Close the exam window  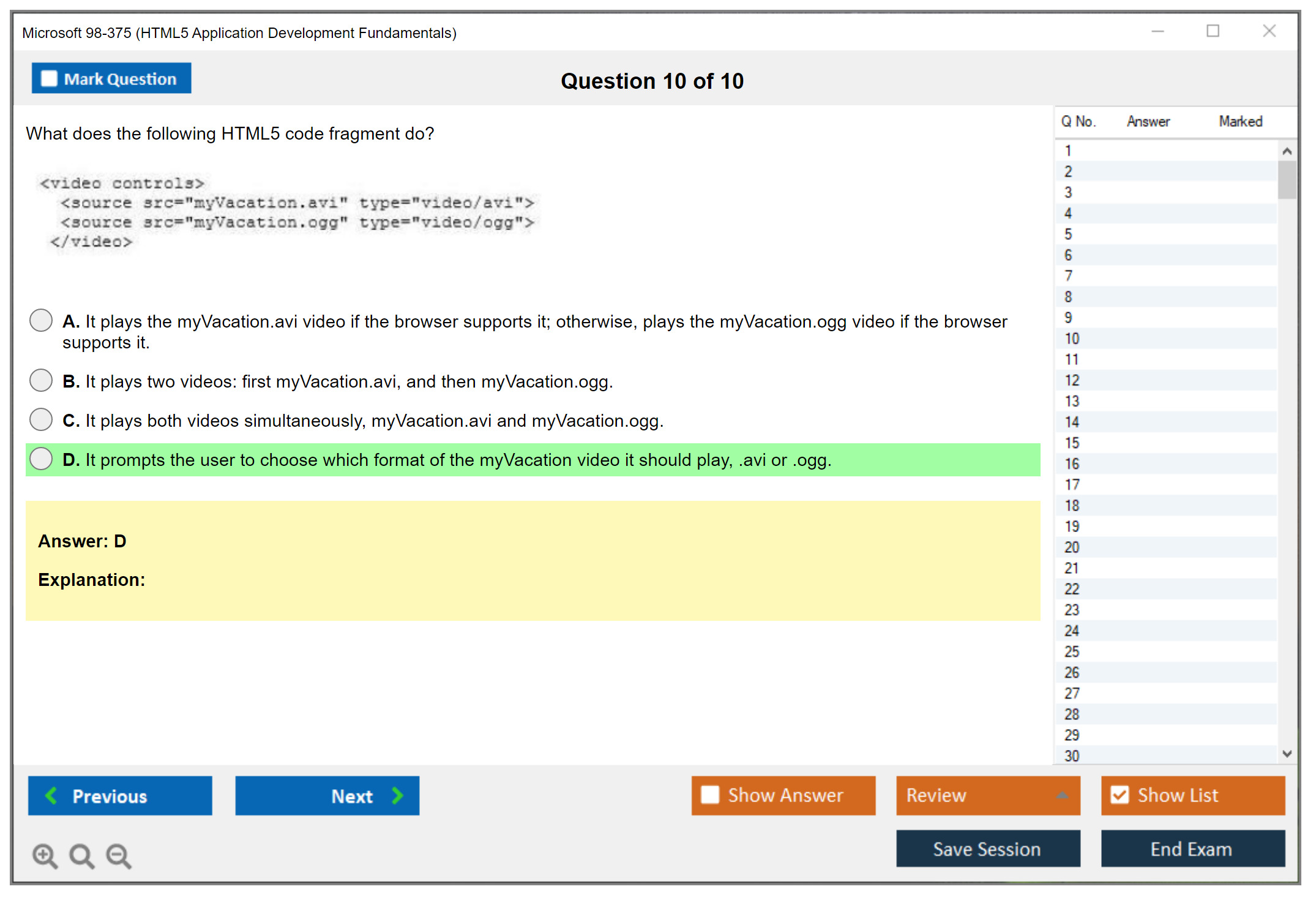1269,31
